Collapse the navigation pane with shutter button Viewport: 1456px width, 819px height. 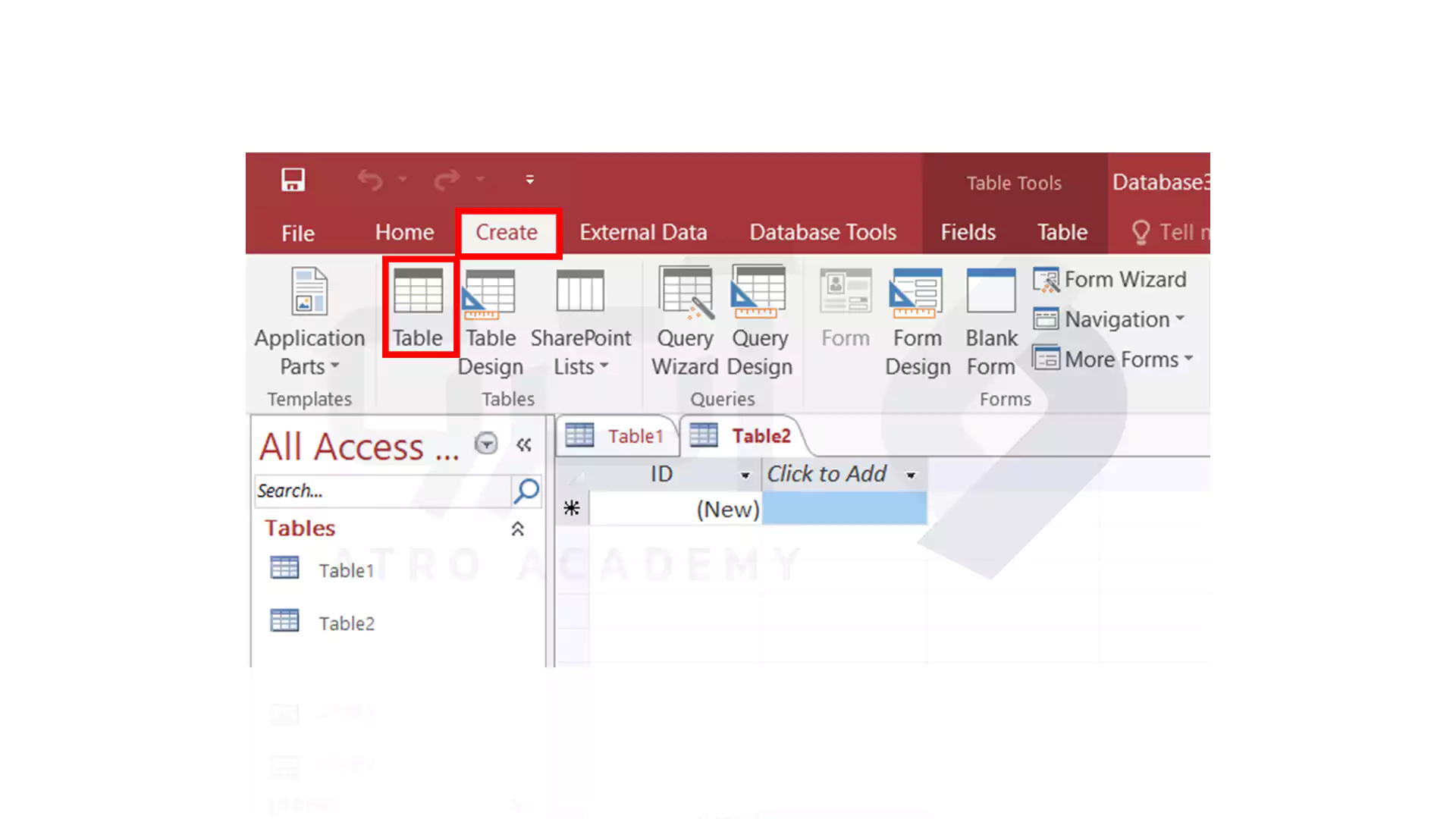click(524, 445)
